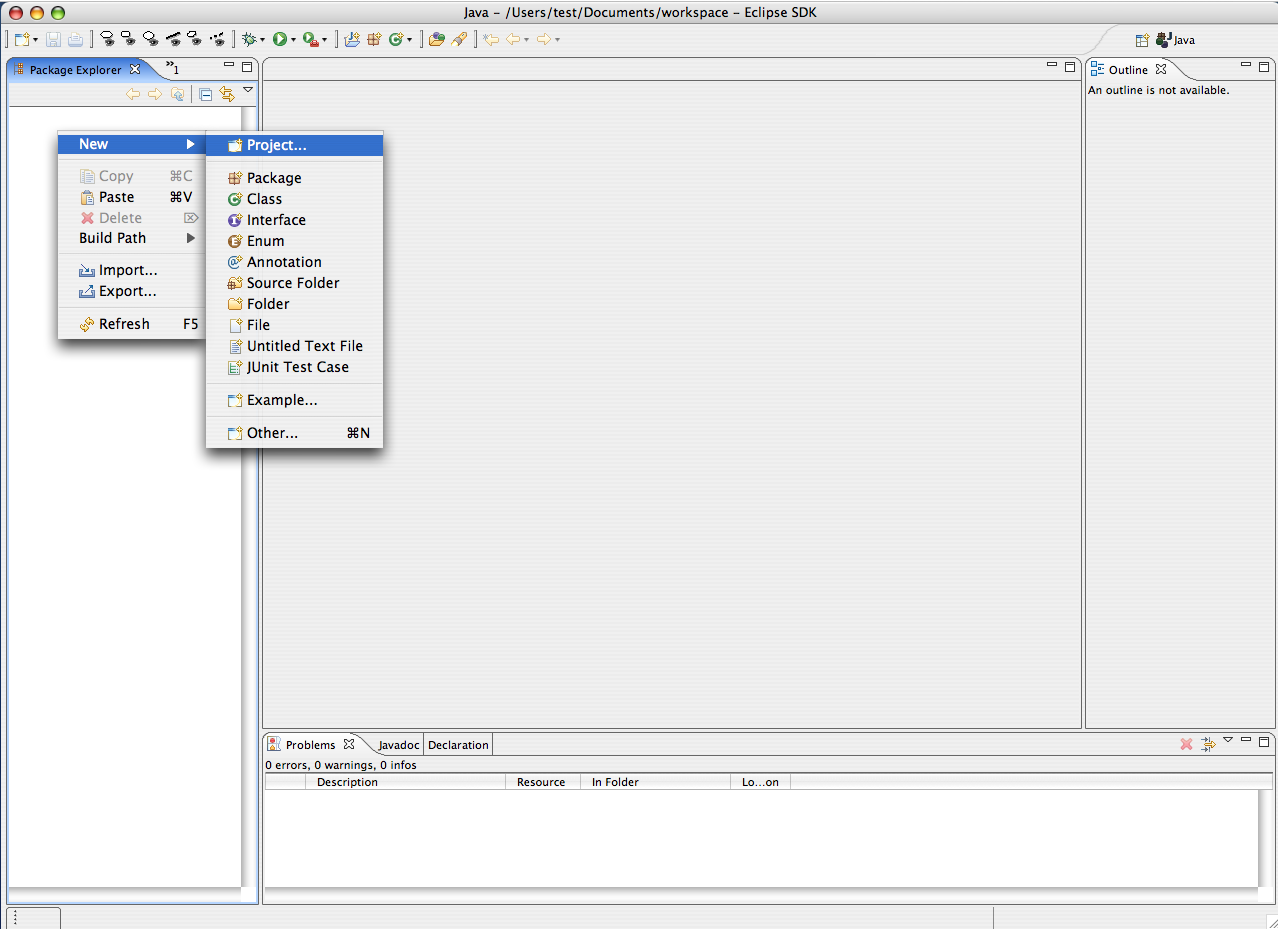The image size is (1278, 929).
Task: Click the main toolbar Forward arrow
Action: coord(543,39)
